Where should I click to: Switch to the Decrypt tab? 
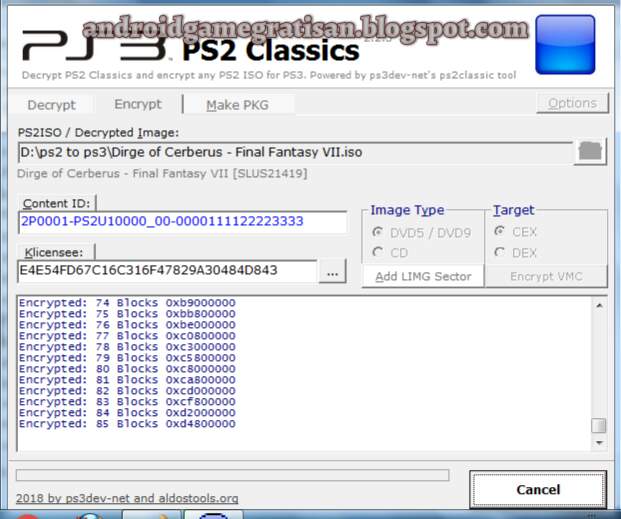point(51,105)
